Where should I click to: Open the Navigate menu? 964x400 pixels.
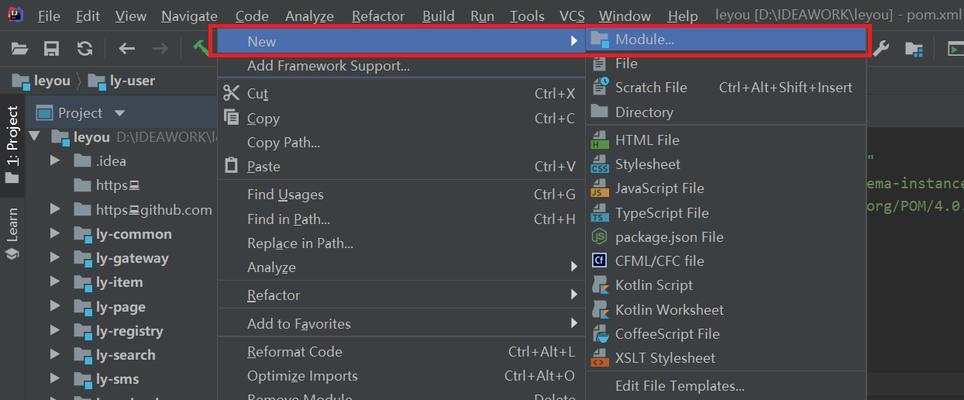189,16
